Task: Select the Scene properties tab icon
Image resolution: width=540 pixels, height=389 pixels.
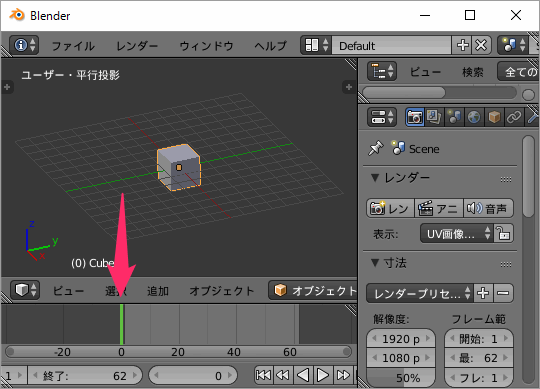Action: (x=454, y=117)
